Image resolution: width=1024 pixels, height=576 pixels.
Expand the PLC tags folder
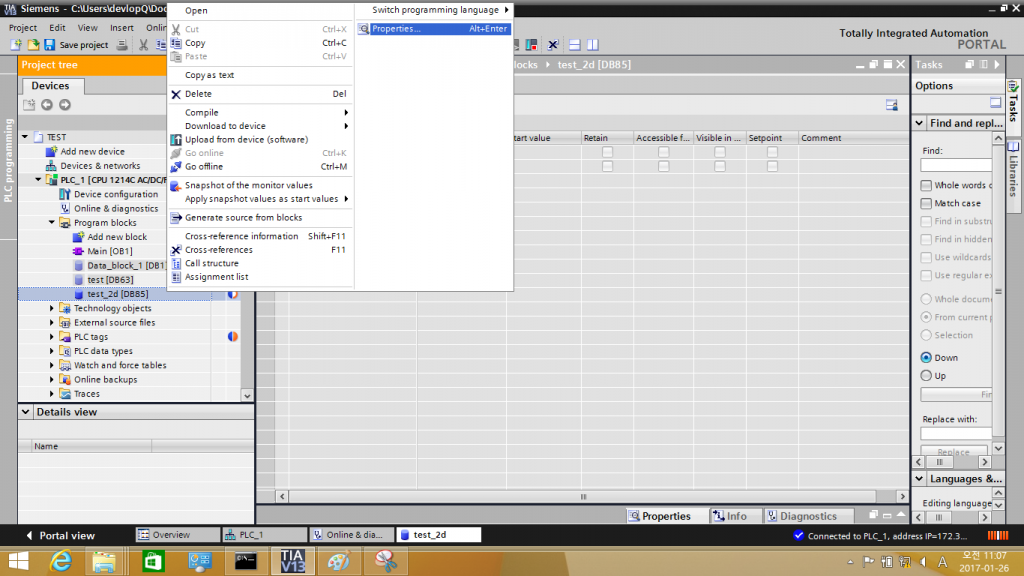click(52, 337)
